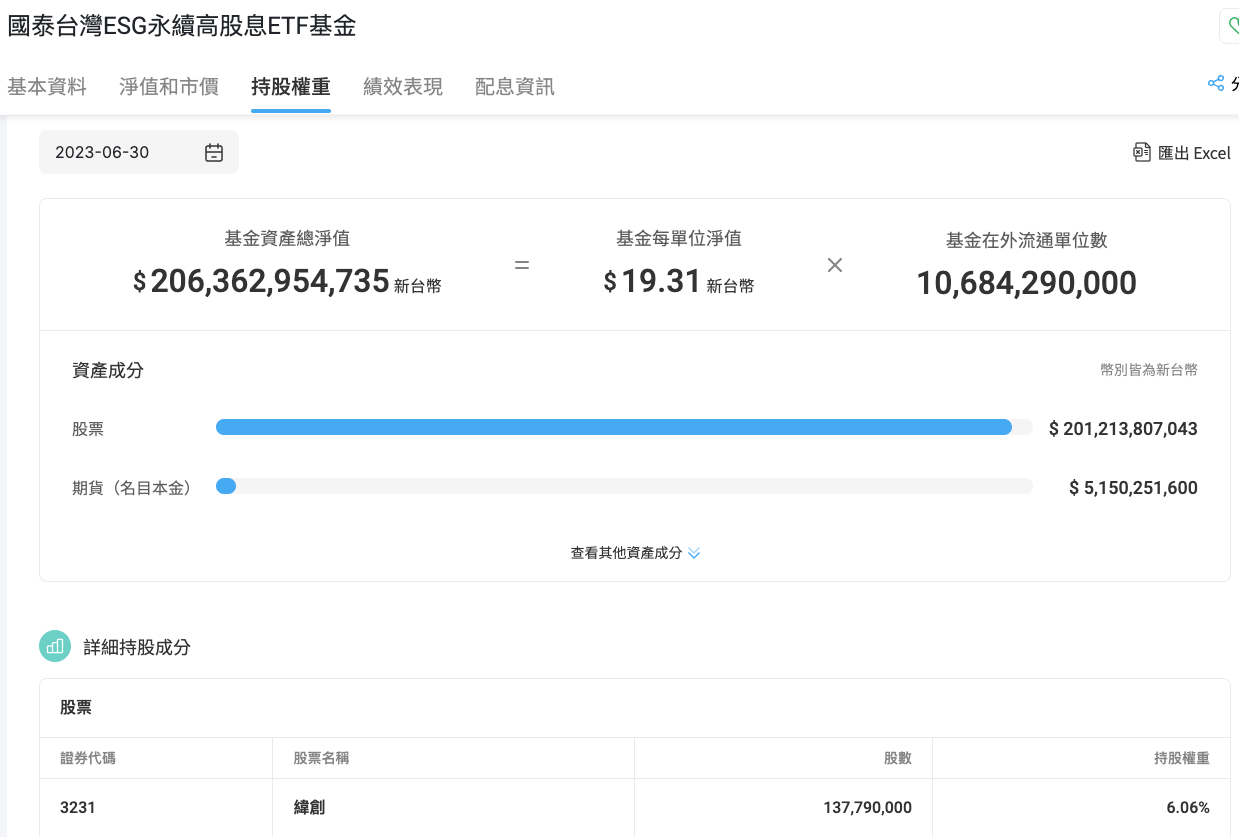This screenshot has width=1239, height=837.
Task: Click the Excel file icon beside 匯出 Excel
Action: point(1141,153)
